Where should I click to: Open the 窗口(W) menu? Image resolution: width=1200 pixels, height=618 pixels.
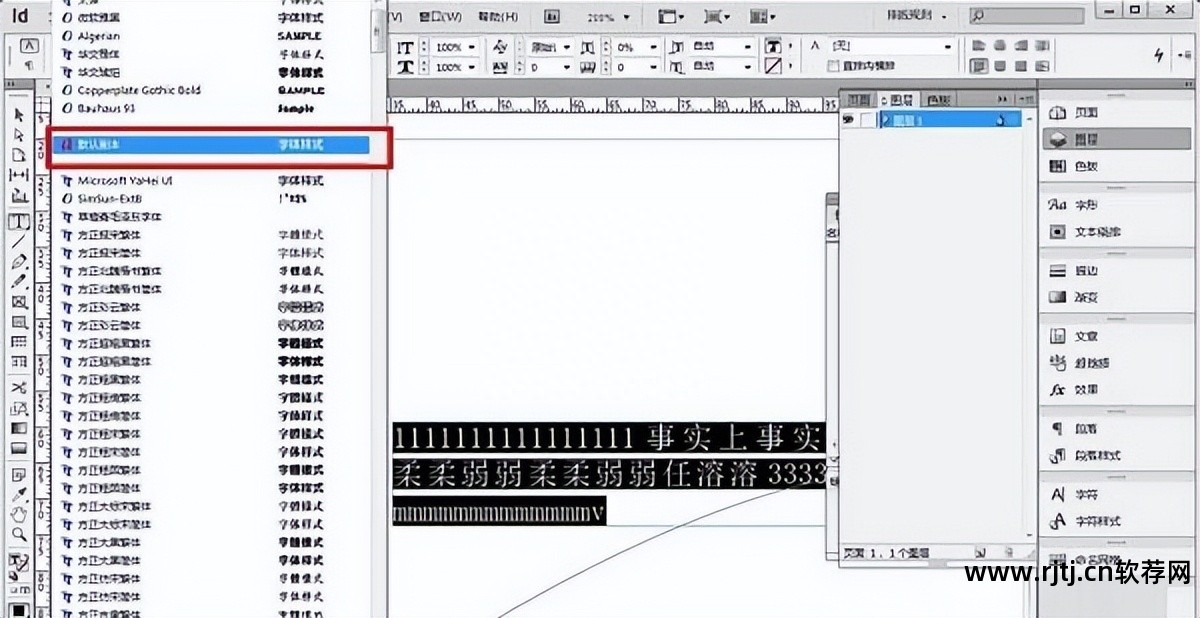click(440, 16)
